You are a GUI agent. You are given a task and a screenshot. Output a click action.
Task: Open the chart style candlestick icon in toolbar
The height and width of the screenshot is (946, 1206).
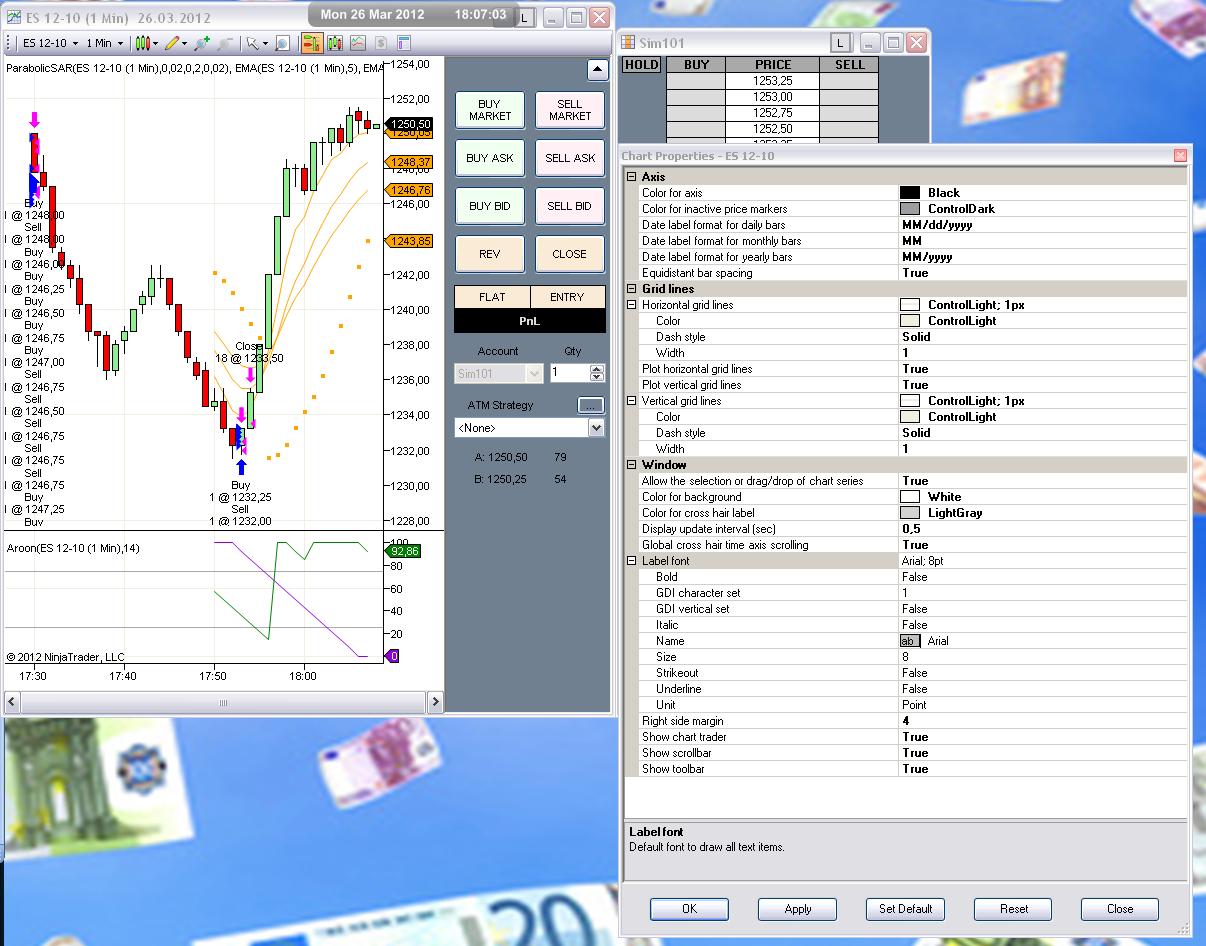tap(143, 43)
